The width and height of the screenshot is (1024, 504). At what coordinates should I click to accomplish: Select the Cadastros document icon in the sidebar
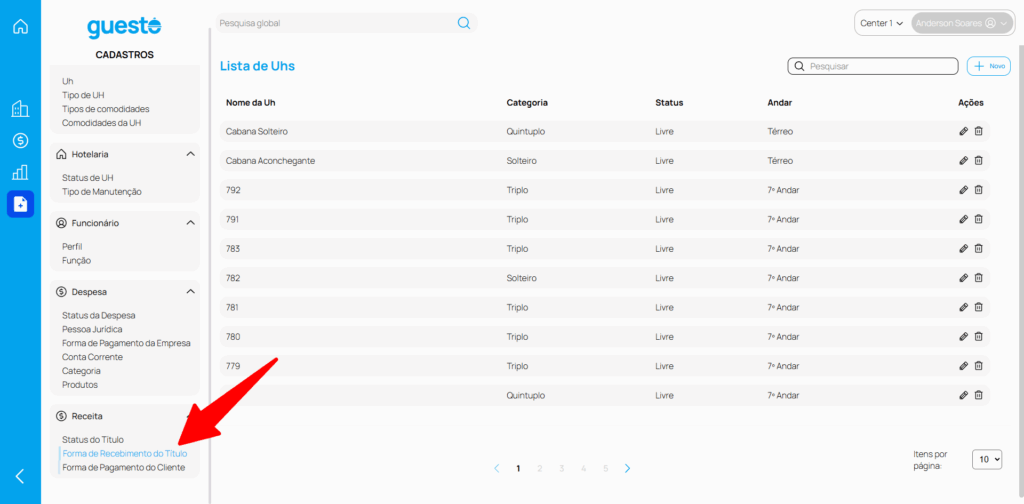[x=20, y=204]
